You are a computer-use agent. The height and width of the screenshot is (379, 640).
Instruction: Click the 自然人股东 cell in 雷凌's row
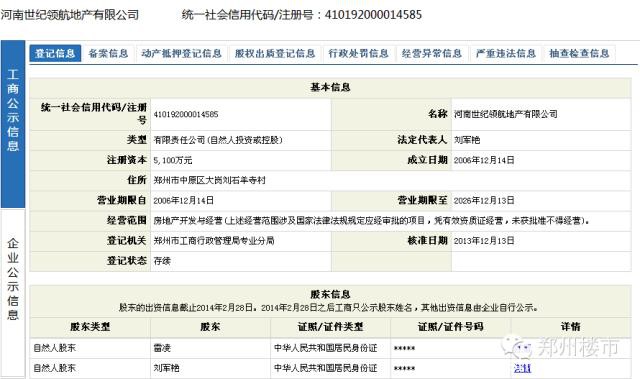54,348
